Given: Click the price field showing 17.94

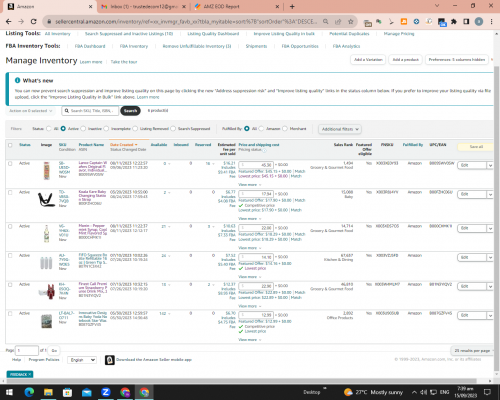Looking at the screenshot, I should [256, 194].
